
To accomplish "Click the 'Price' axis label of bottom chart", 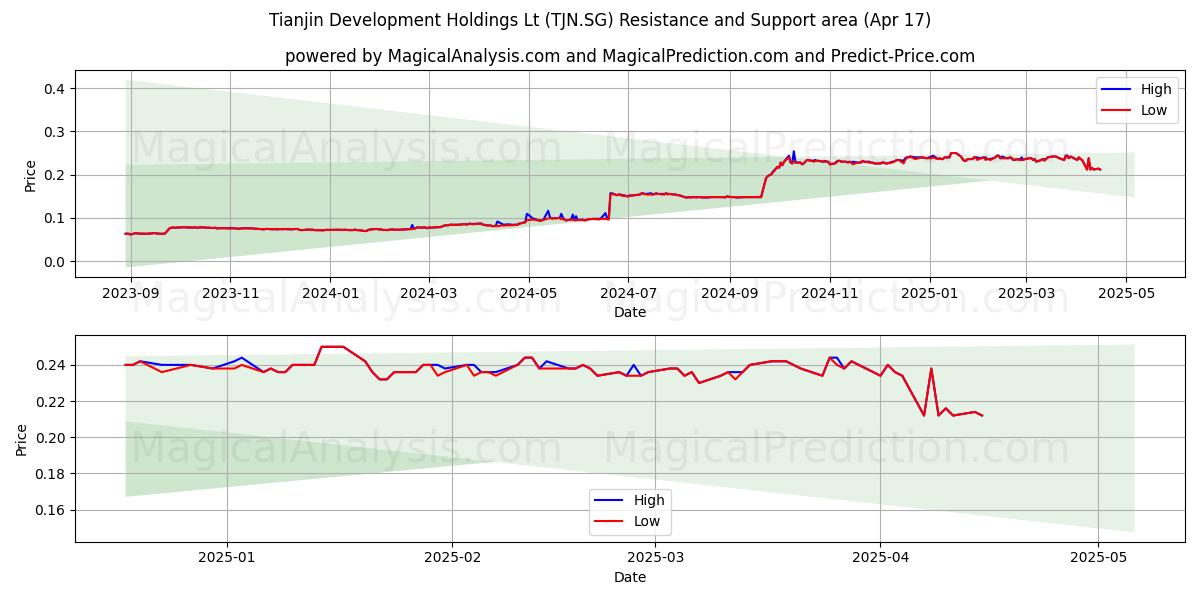I will point(22,440).
